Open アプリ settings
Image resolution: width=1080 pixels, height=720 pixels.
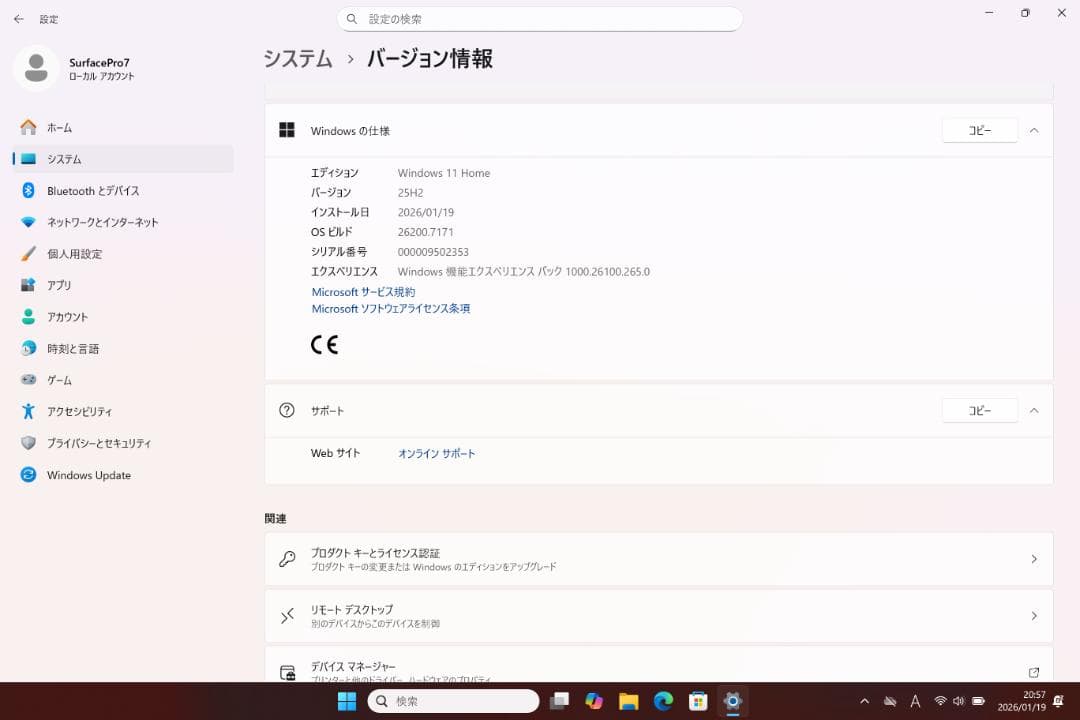(60, 285)
